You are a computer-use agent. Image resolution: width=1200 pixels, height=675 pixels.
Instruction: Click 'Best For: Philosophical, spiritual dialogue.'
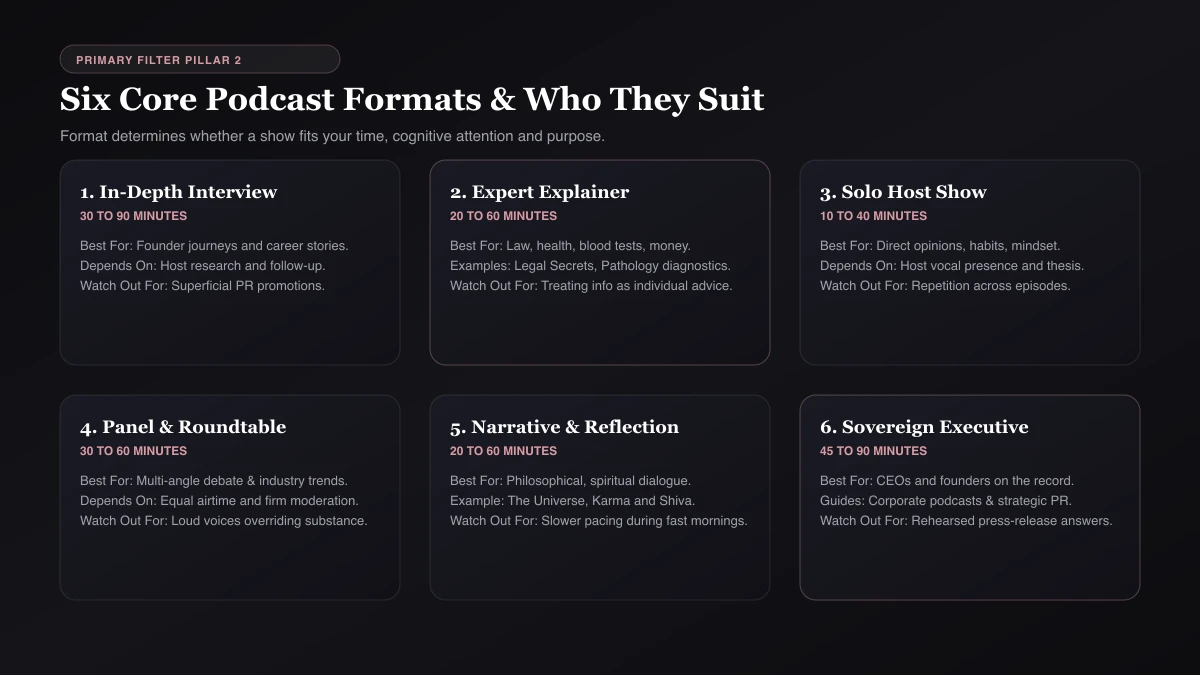point(570,481)
